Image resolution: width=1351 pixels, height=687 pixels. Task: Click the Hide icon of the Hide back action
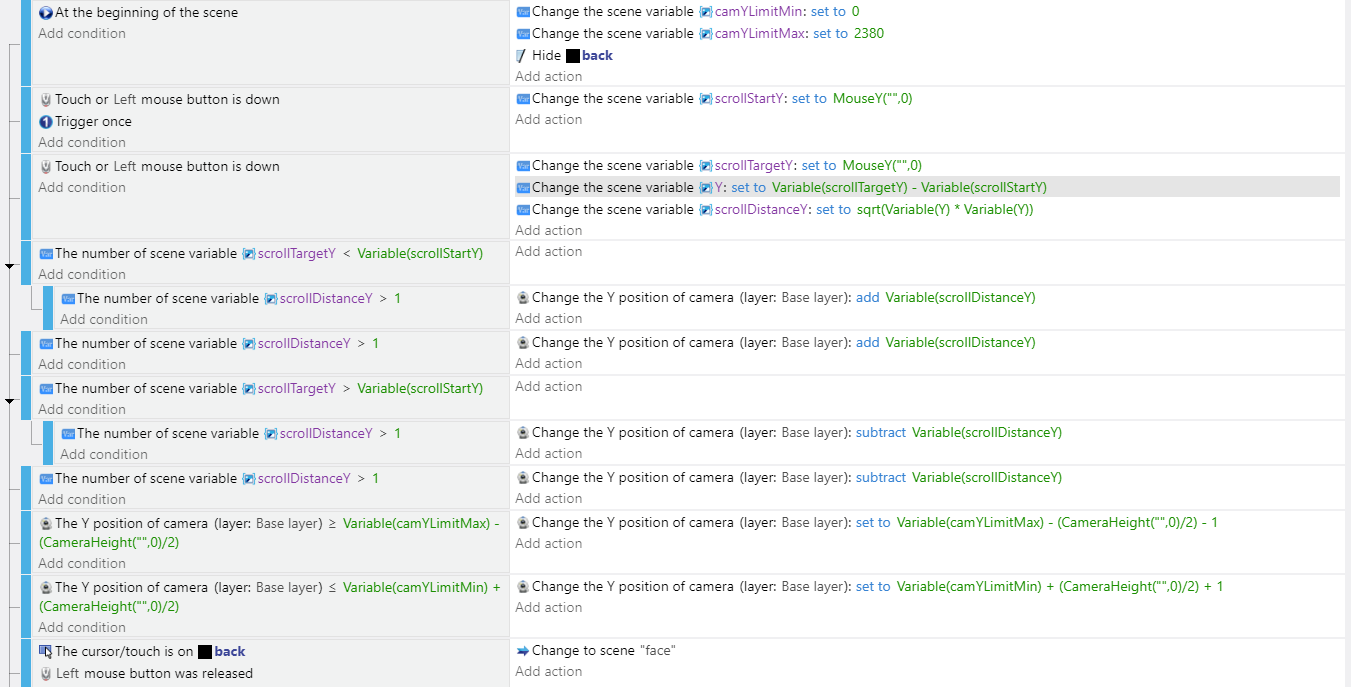[x=522, y=56]
